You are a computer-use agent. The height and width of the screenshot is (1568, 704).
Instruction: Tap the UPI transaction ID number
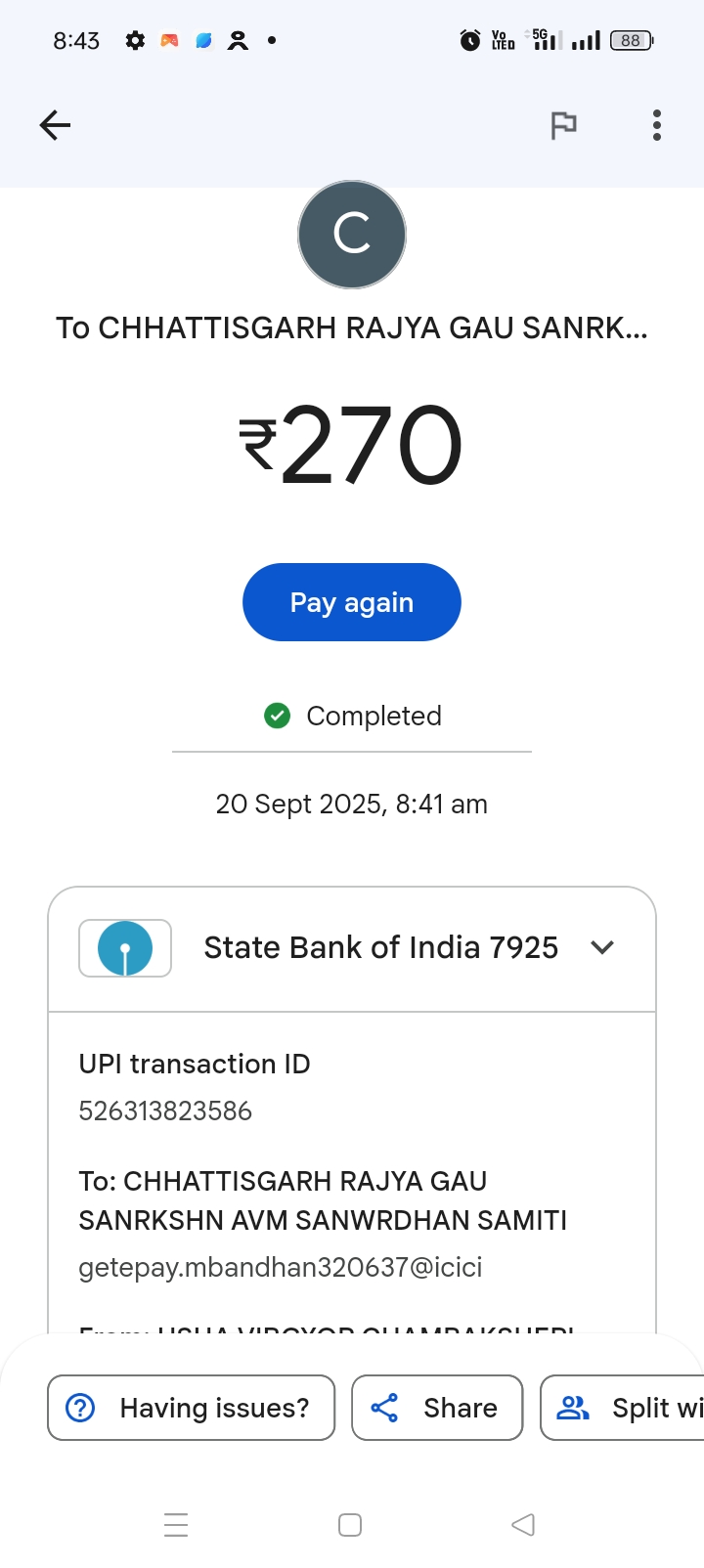[165, 1111]
